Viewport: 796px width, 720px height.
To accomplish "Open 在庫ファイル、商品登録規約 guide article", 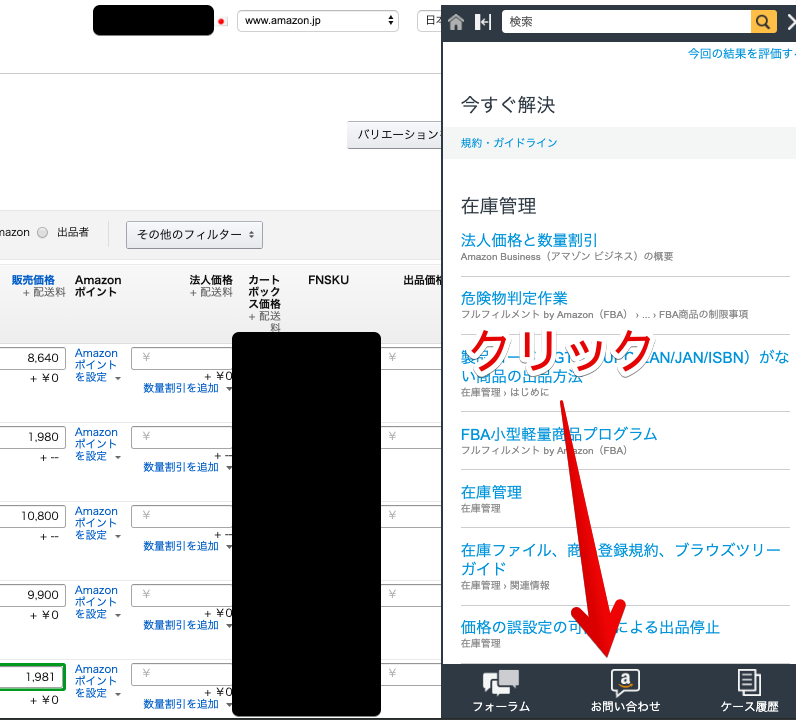I will (x=620, y=559).
